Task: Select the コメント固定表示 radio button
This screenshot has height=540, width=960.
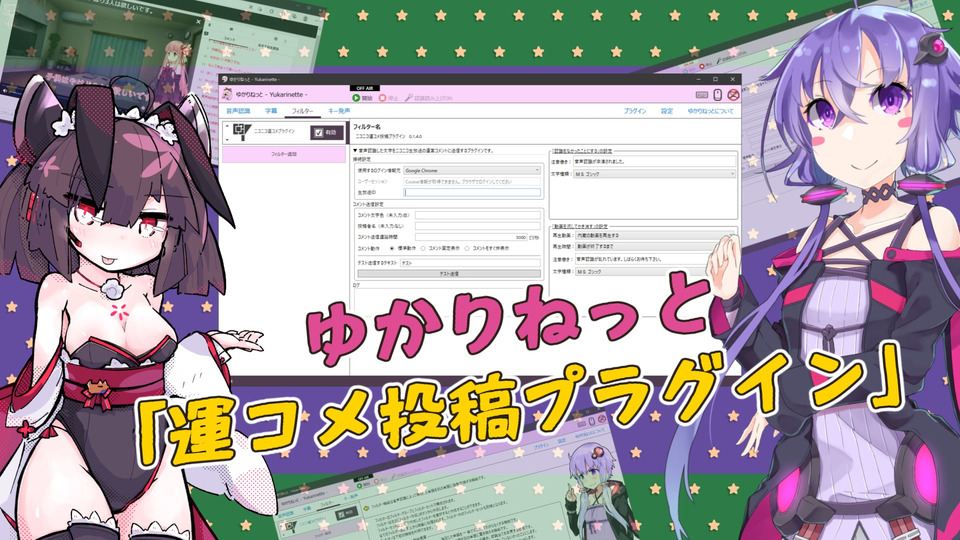Action: click(x=423, y=249)
